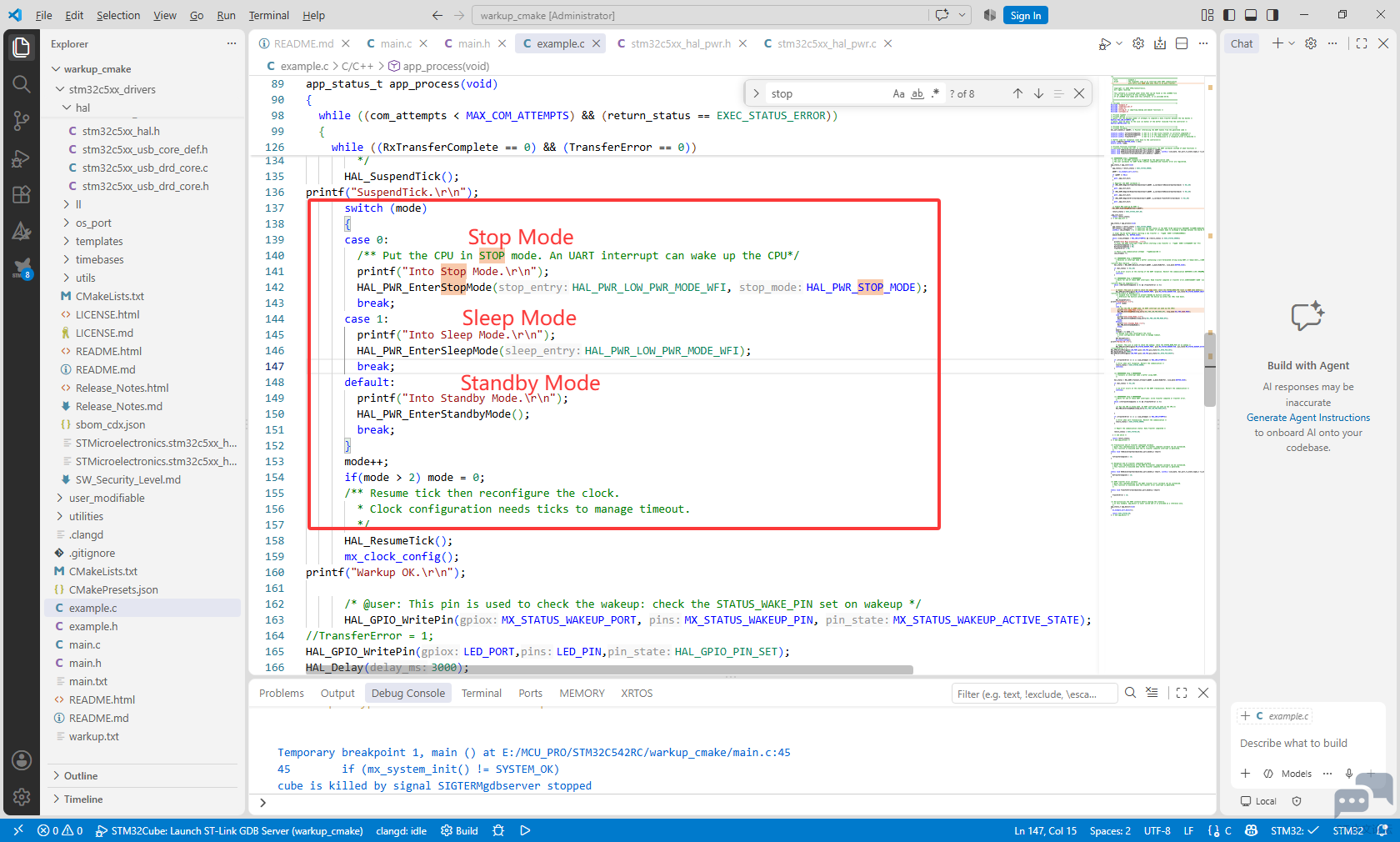Toggle the bottom Panel visibility
Screen dimensions: 1400x842
[x=1251, y=15]
